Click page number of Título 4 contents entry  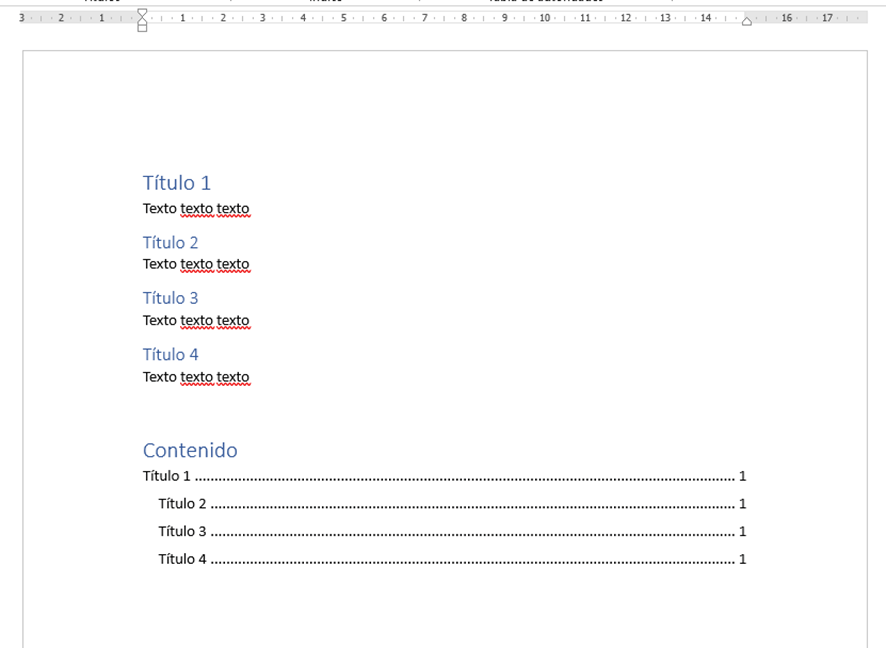click(742, 559)
